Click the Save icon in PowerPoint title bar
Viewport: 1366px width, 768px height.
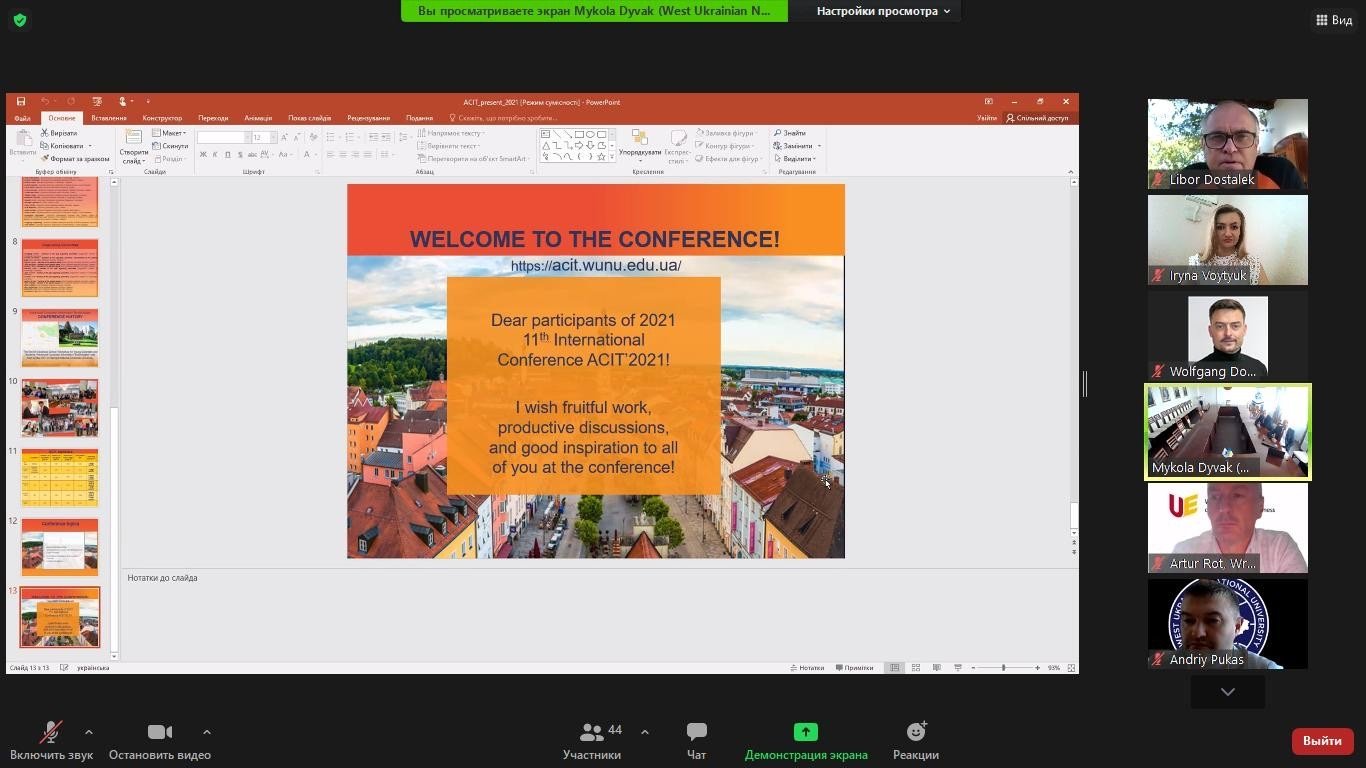pos(20,101)
